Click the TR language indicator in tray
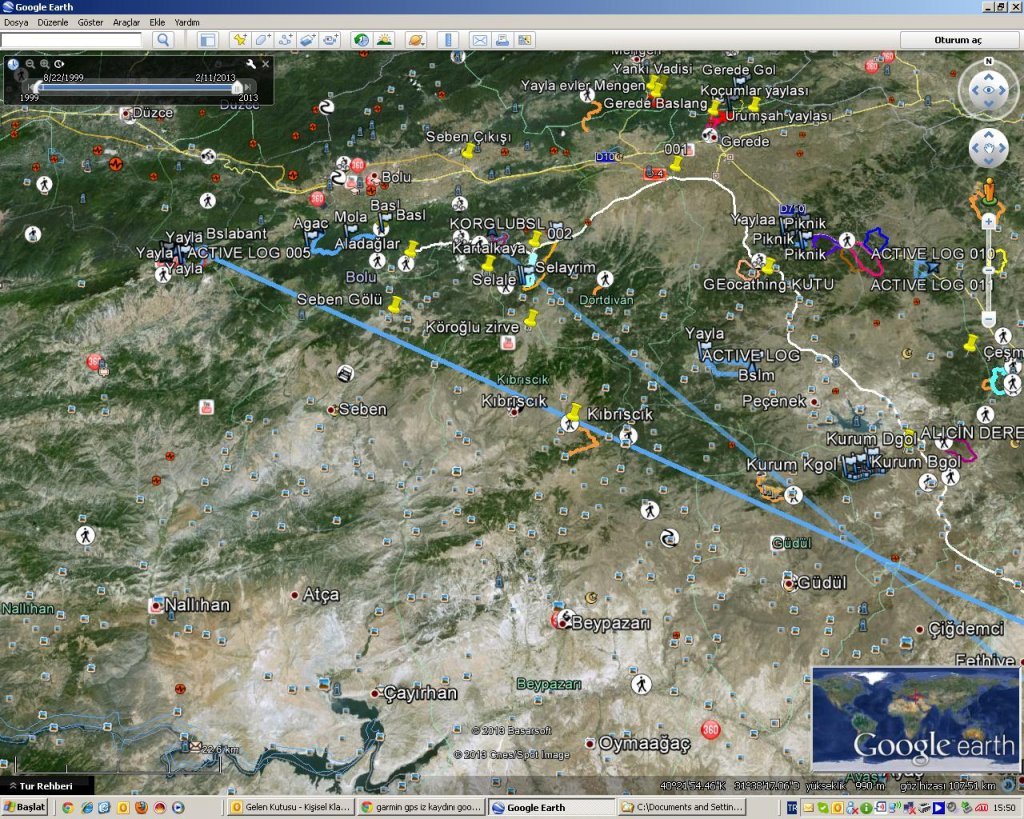 coord(792,808)
